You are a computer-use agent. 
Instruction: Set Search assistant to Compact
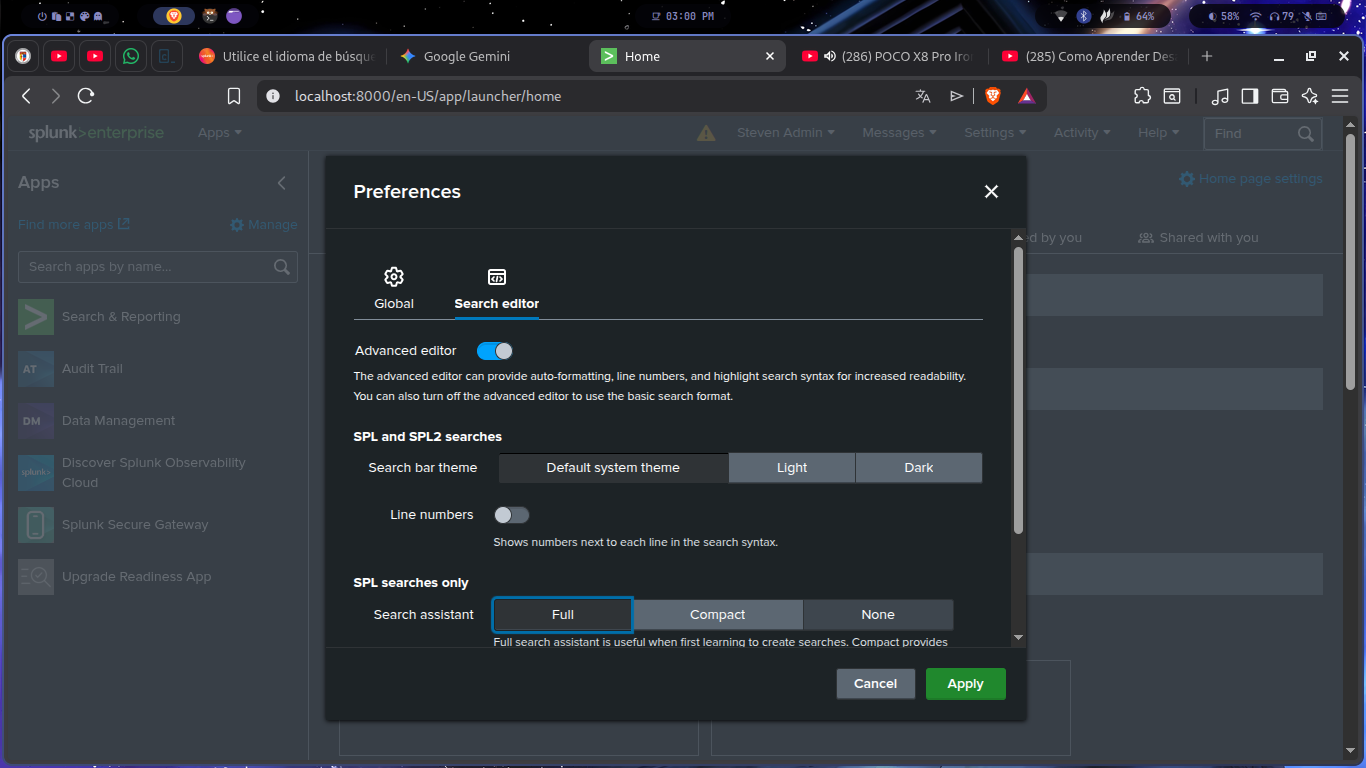tap(717, 615)
